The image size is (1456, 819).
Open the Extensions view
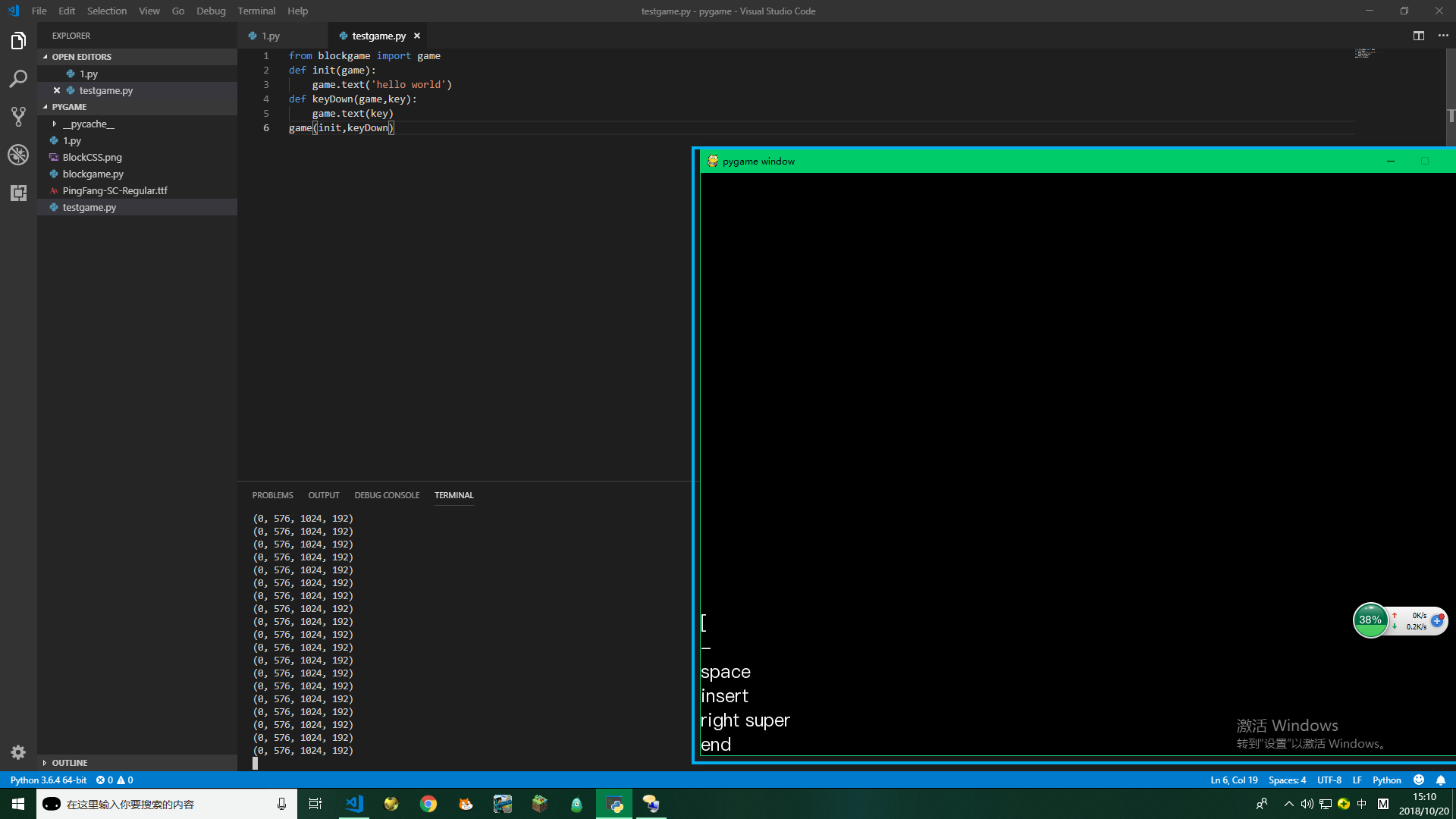[18, 193]
